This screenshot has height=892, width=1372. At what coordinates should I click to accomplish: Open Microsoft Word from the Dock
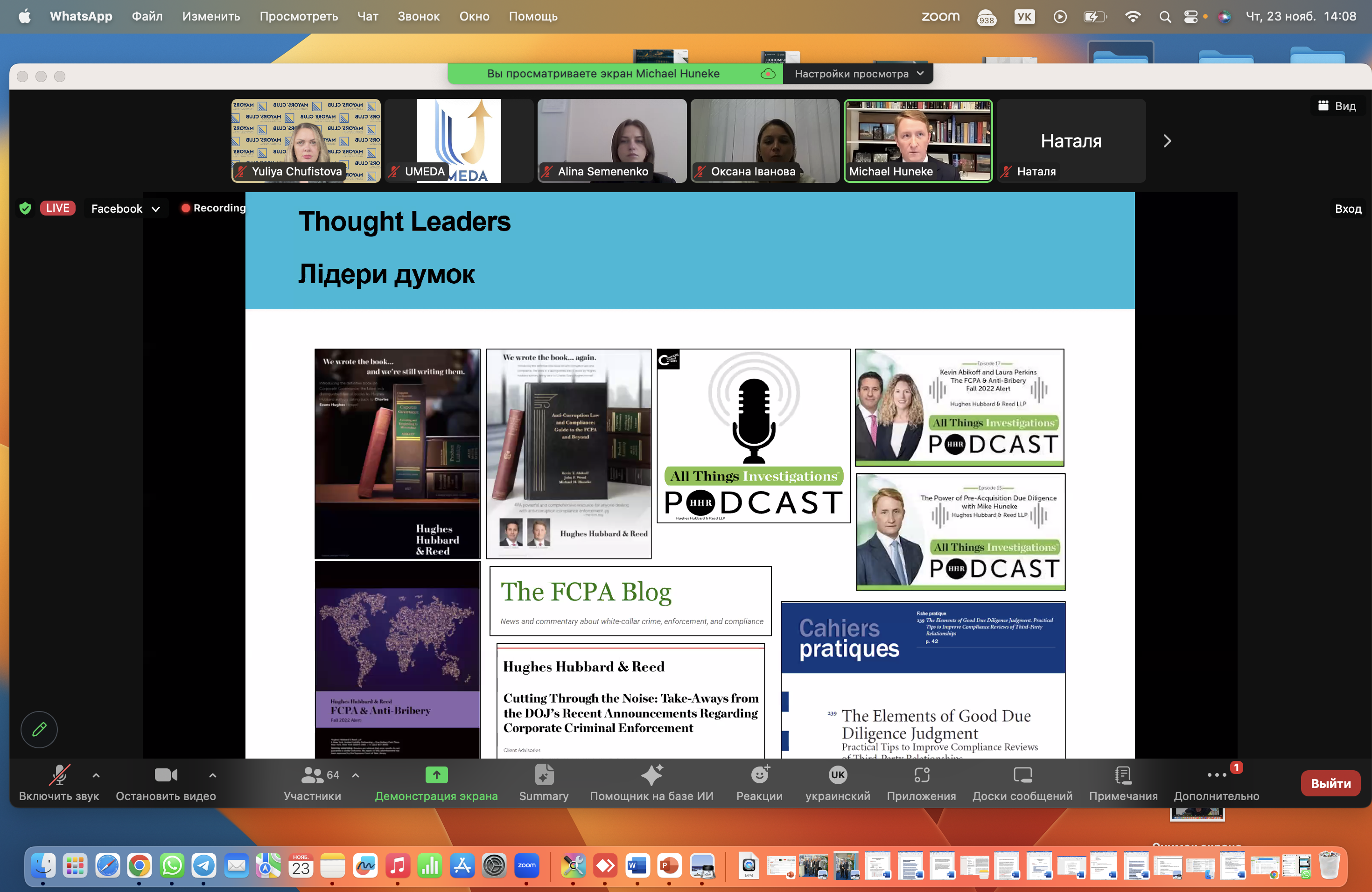[637, 865]
